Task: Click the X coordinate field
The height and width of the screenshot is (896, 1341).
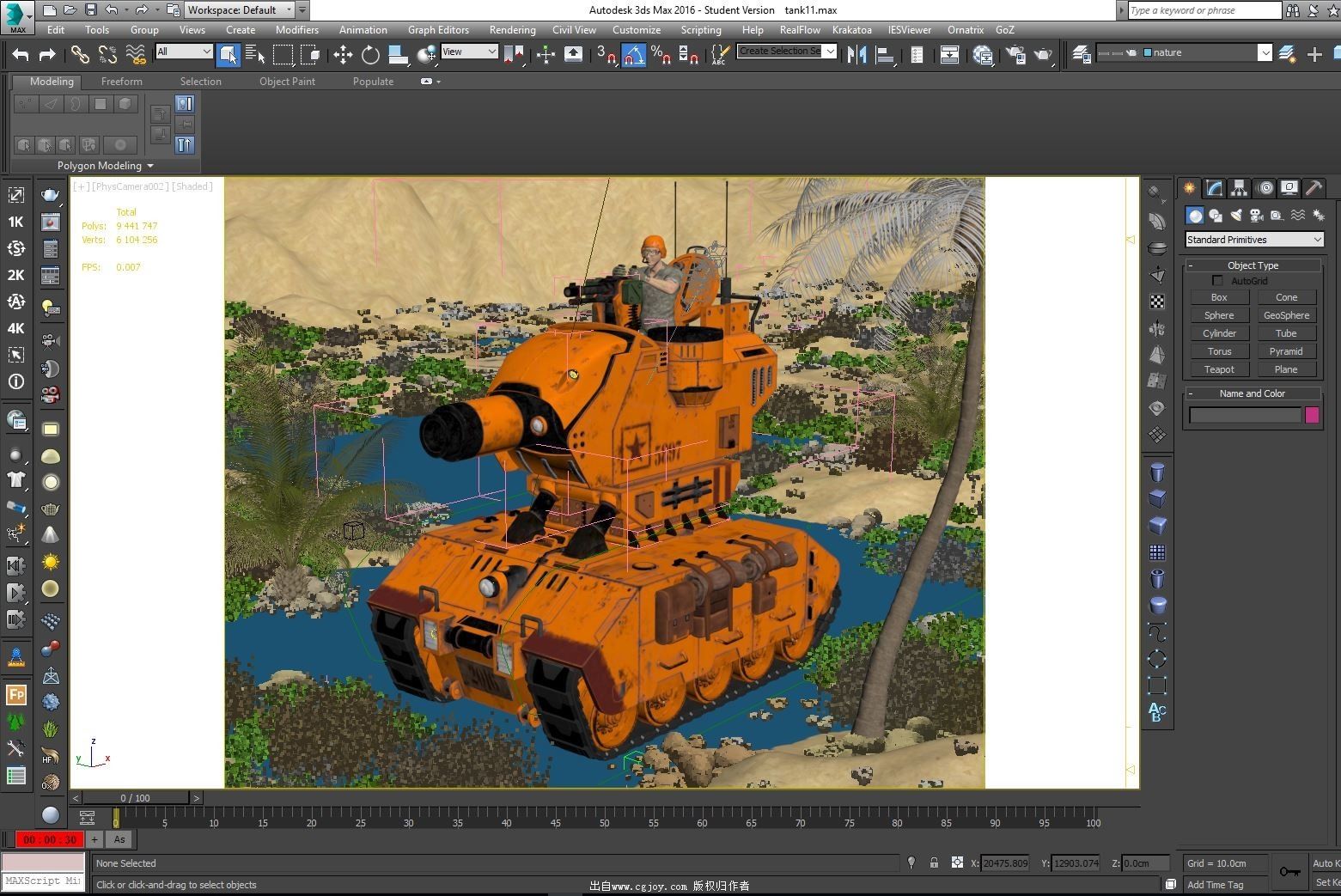Action: tap(1004, 863)
